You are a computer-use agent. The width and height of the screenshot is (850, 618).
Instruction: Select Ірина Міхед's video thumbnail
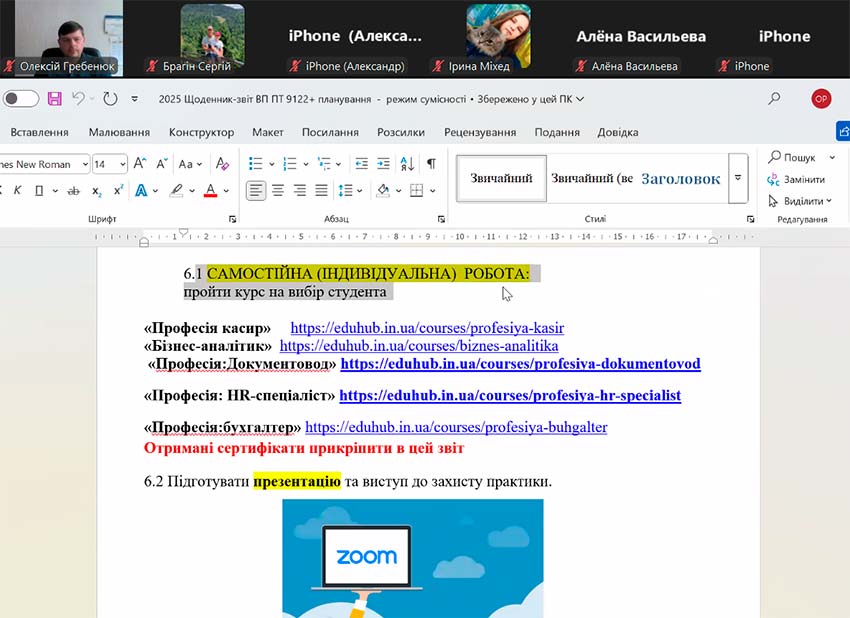(498, 36)
